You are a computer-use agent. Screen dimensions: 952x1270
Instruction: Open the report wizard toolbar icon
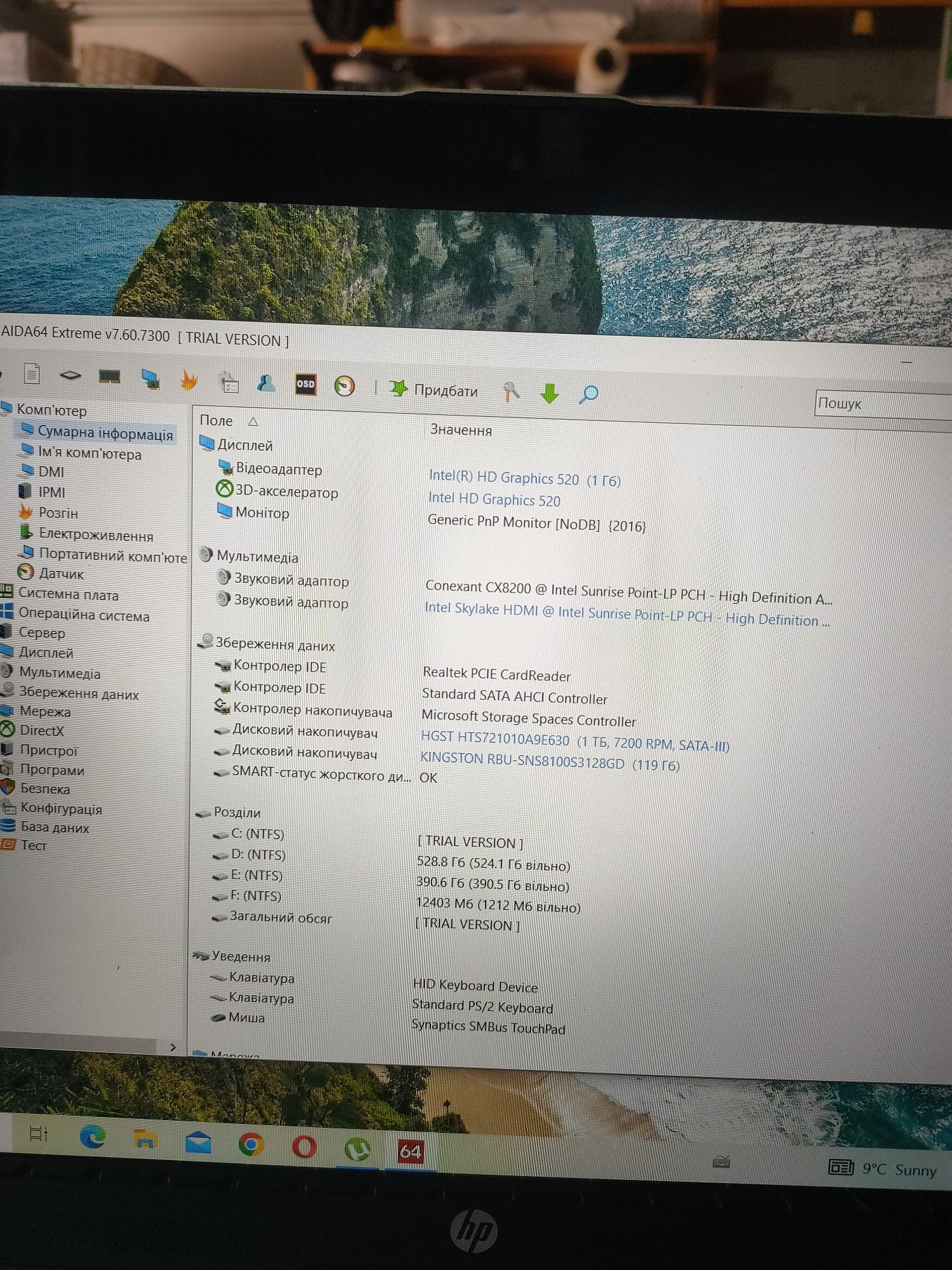pyautogui.click(x=229, y=383)
